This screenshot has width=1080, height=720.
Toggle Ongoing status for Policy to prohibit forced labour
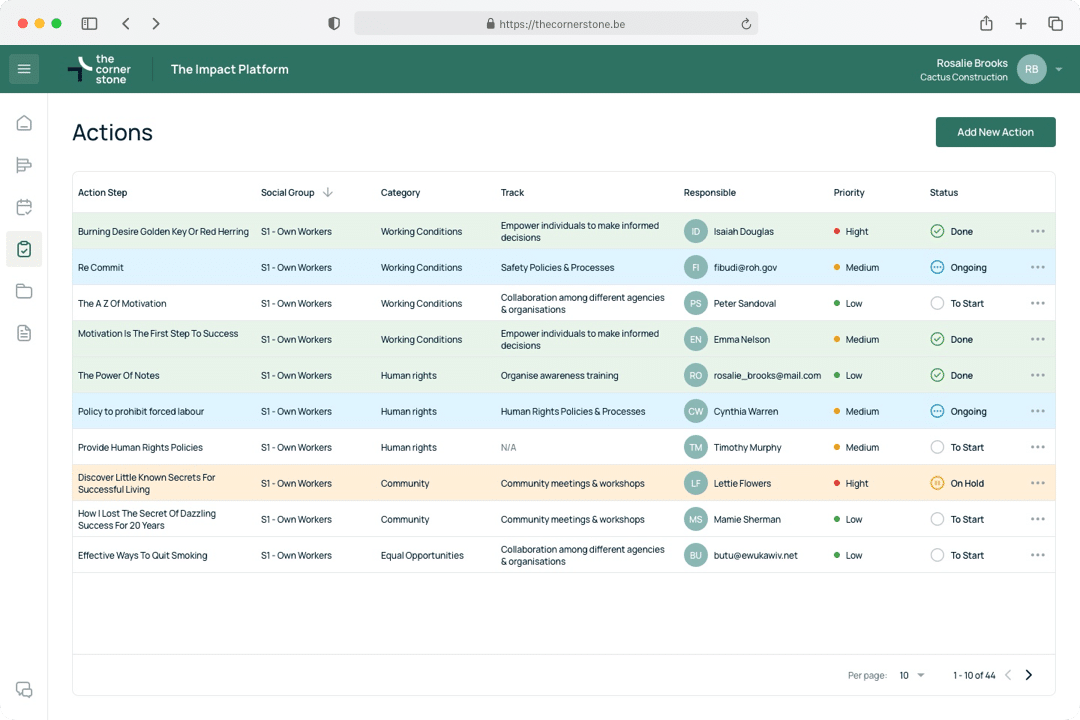point(937,411)
